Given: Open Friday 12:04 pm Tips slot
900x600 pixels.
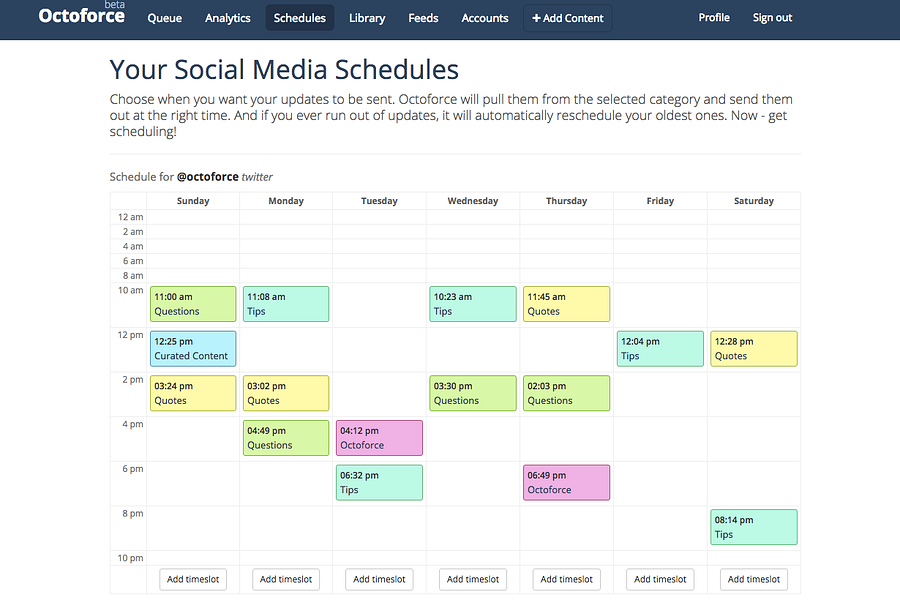Looking at the screenshot, I should coord(660,349).
